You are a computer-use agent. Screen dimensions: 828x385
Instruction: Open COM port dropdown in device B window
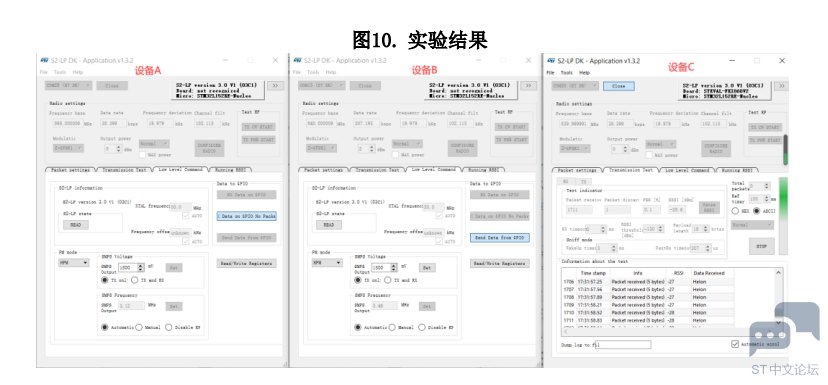click(323, 85)
